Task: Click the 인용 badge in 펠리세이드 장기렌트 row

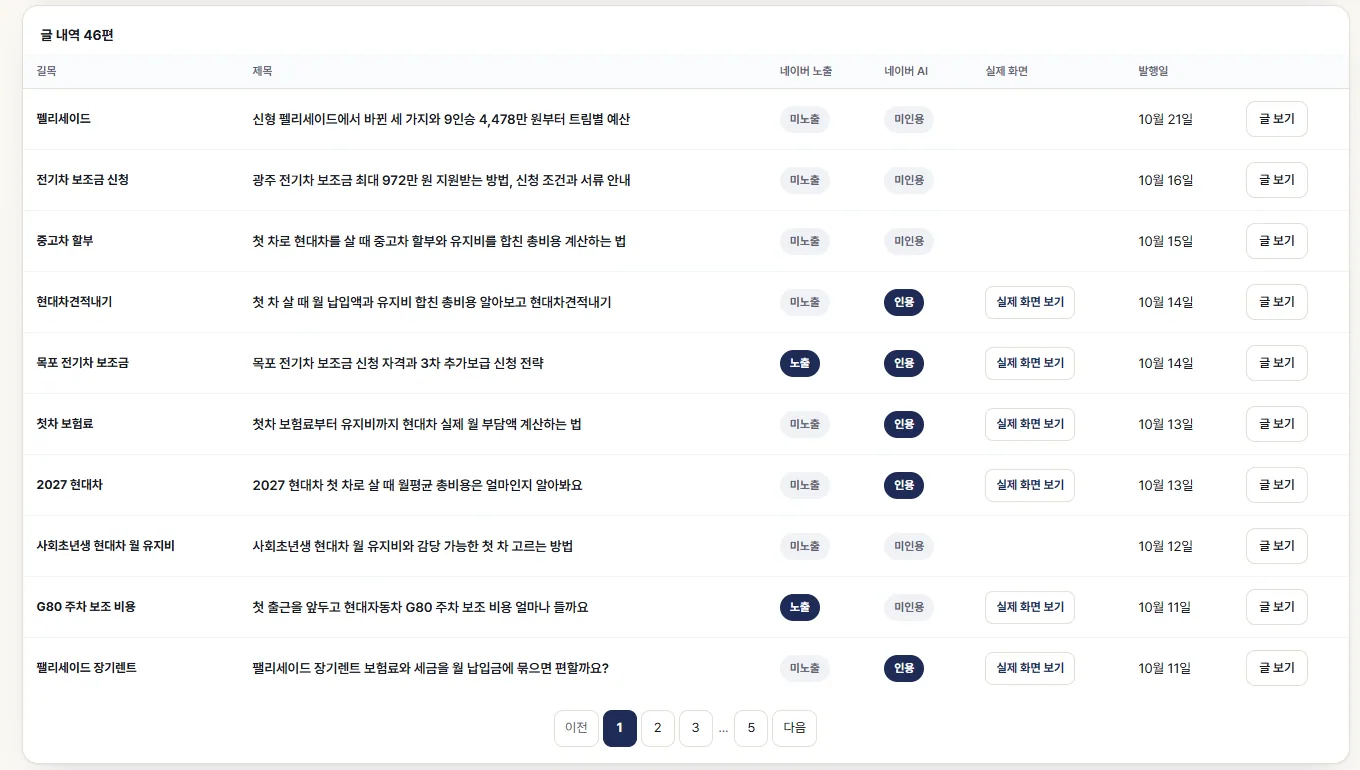Action: (x=904, y=668)
